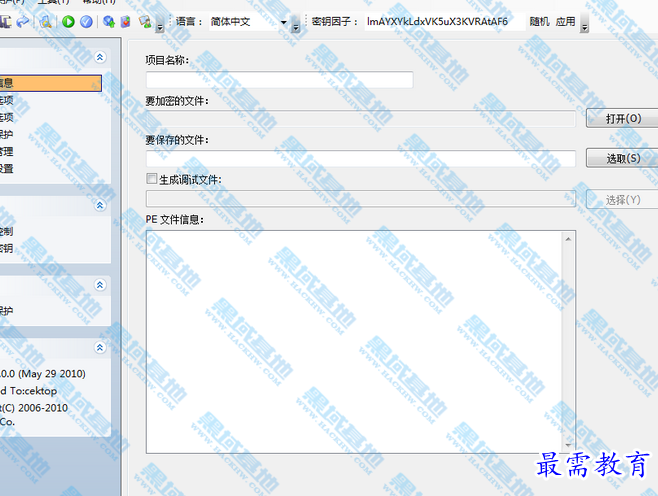Image resolution: width=658 pixels, height=496 pixels.
Task: Click the 应用 apply button
Action: (x=565, y=21)
